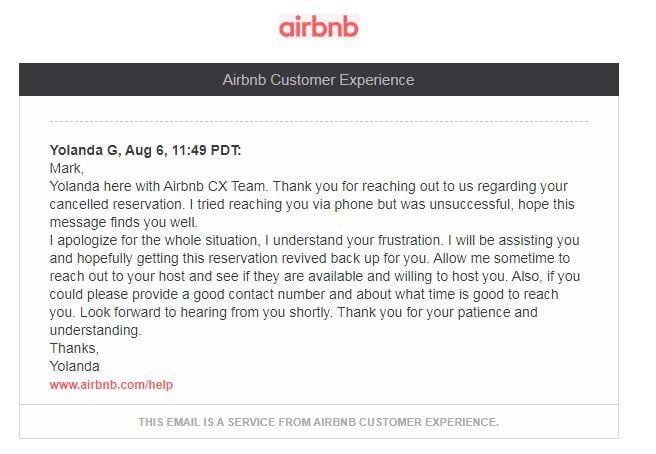This screenshot has height=454, width=656.
Task: Click the greeting line "Mark,"
Action: 67,168
